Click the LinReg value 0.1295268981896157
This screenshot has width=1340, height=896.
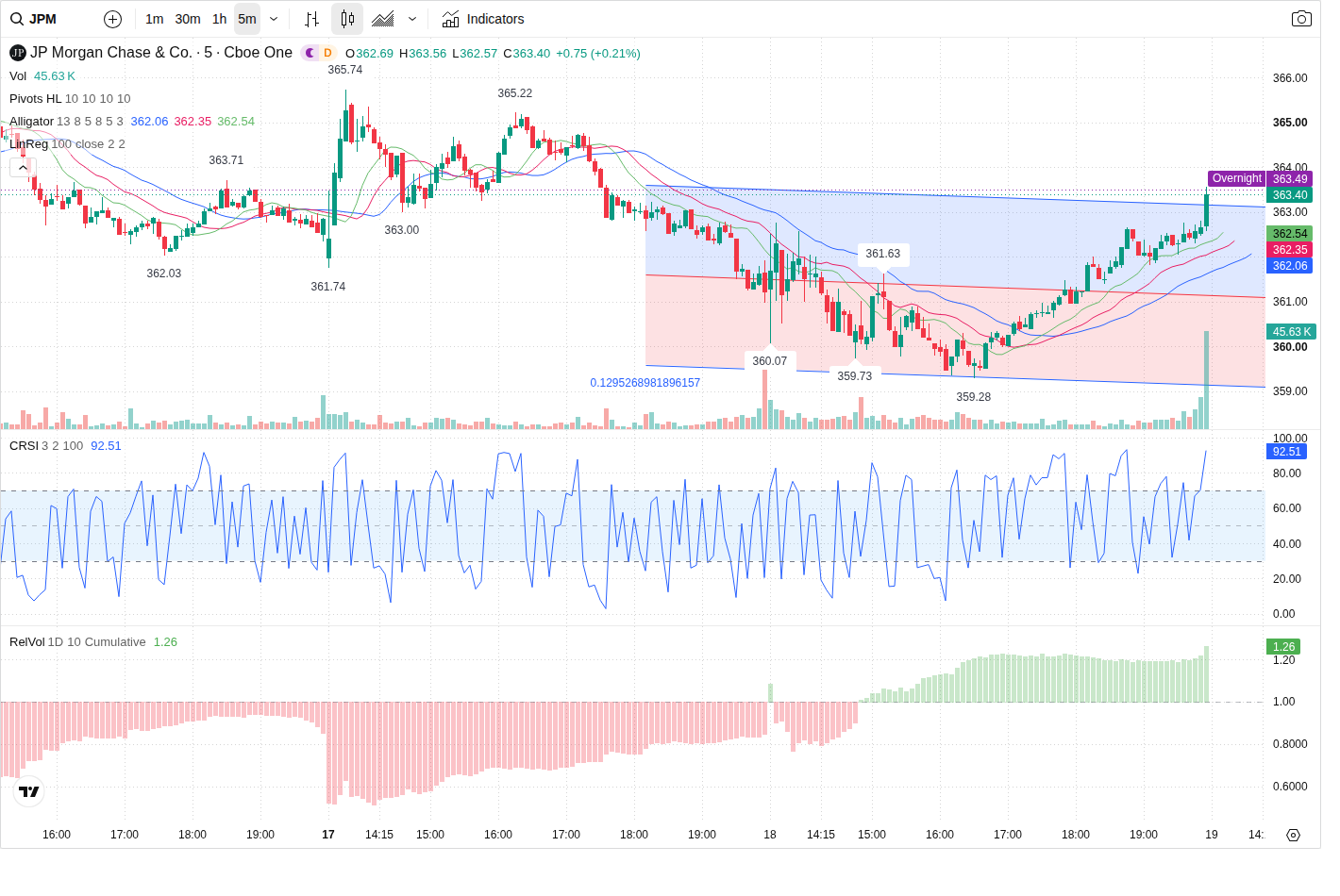point(645,383)
